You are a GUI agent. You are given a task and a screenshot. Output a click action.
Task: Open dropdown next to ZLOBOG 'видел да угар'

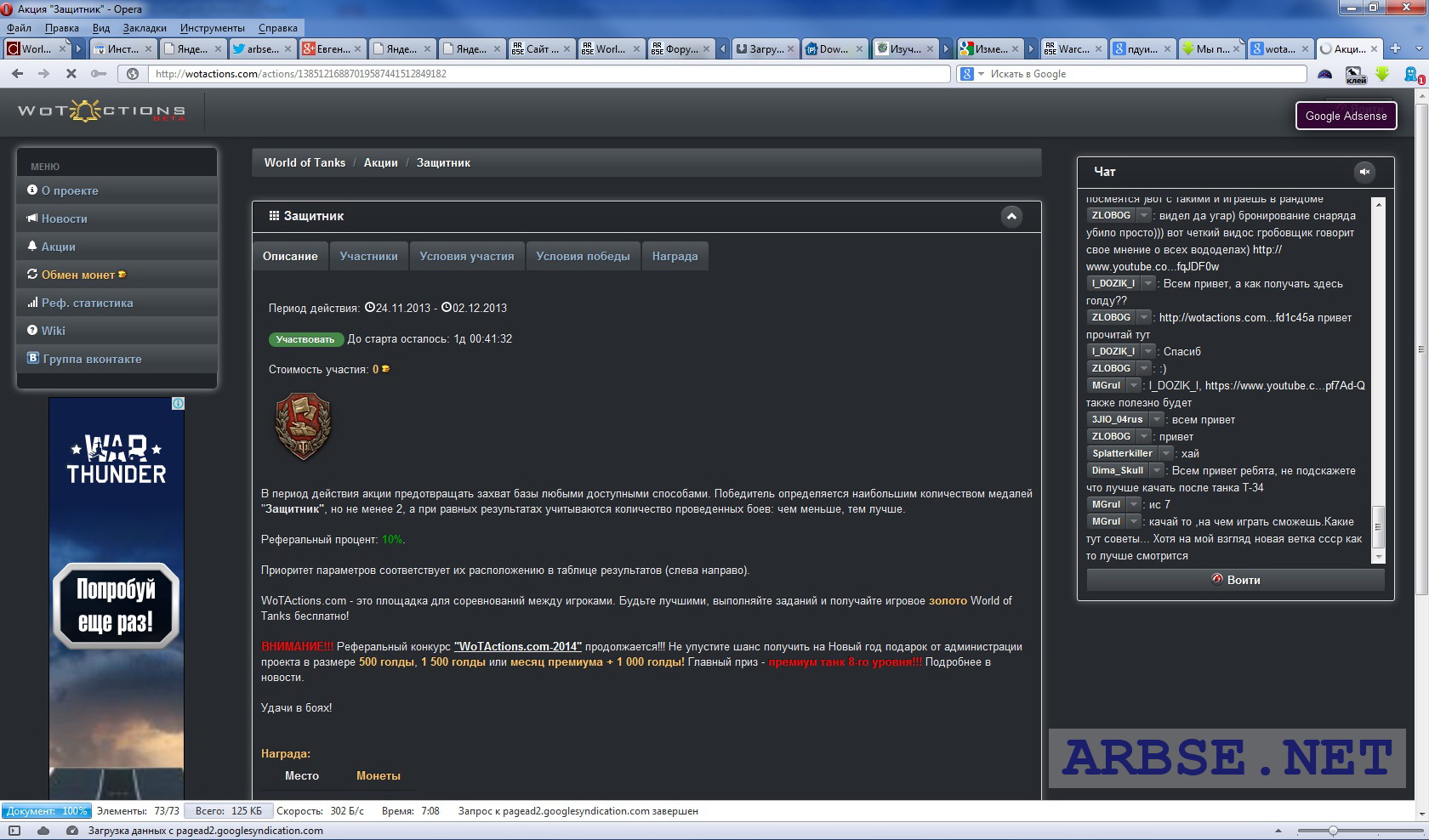coord(1143,215)
